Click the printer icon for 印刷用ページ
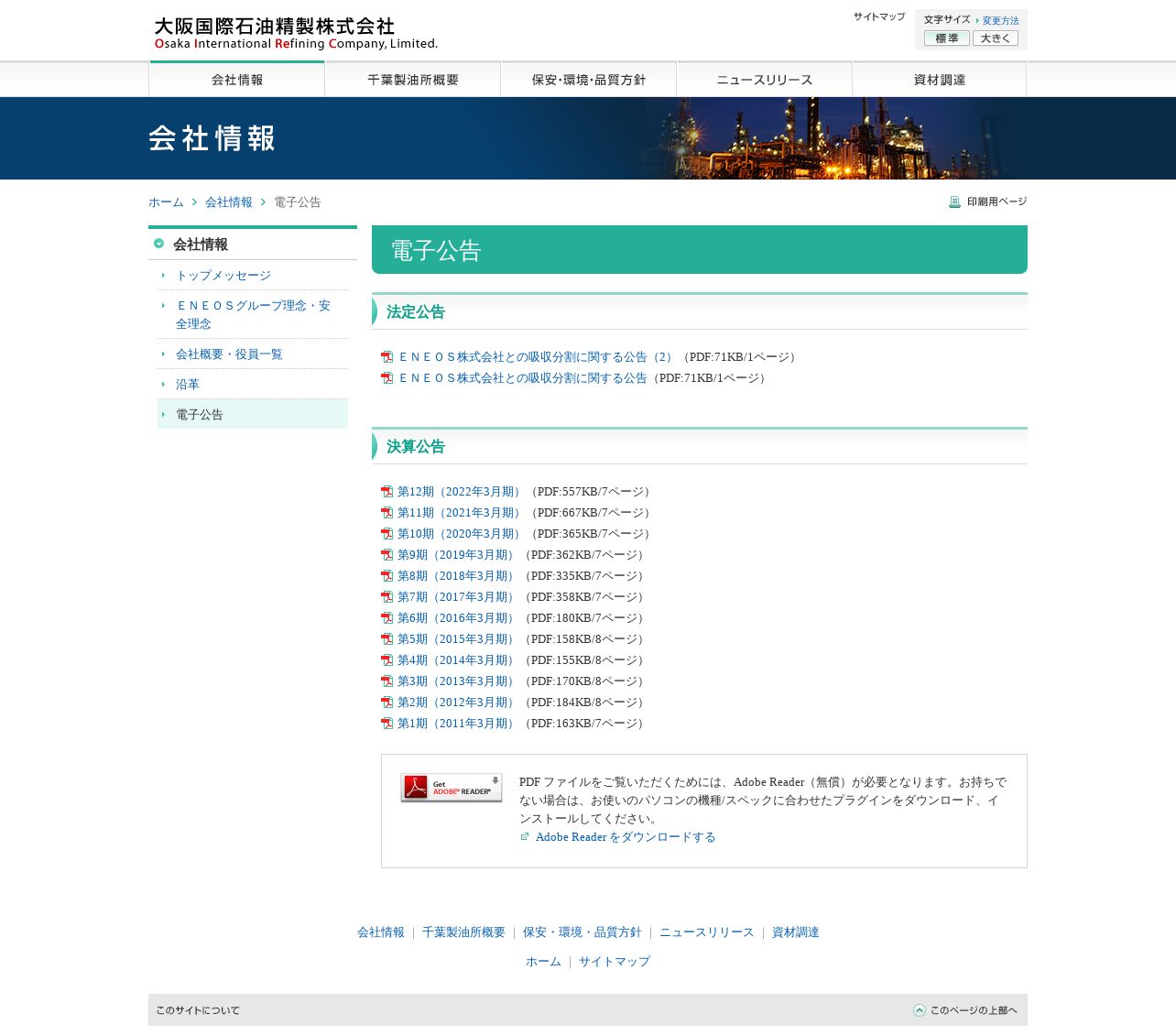1176x1035 pixels. coord(954,202)
